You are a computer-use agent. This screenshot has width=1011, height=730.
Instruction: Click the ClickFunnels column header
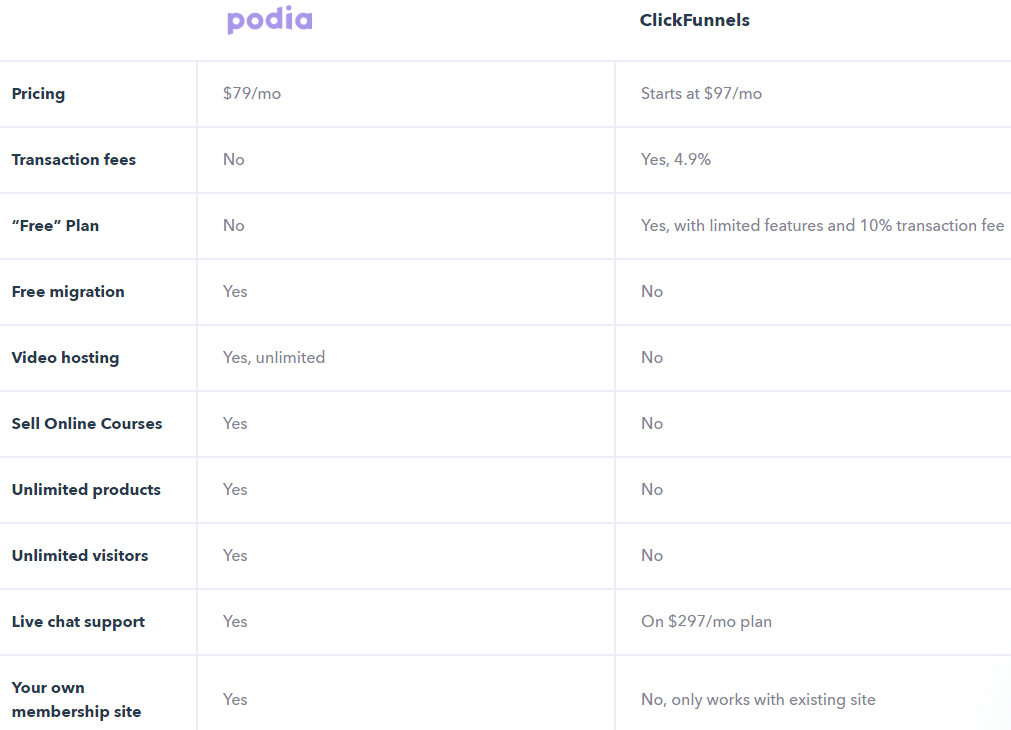click(x=694, y=20)
